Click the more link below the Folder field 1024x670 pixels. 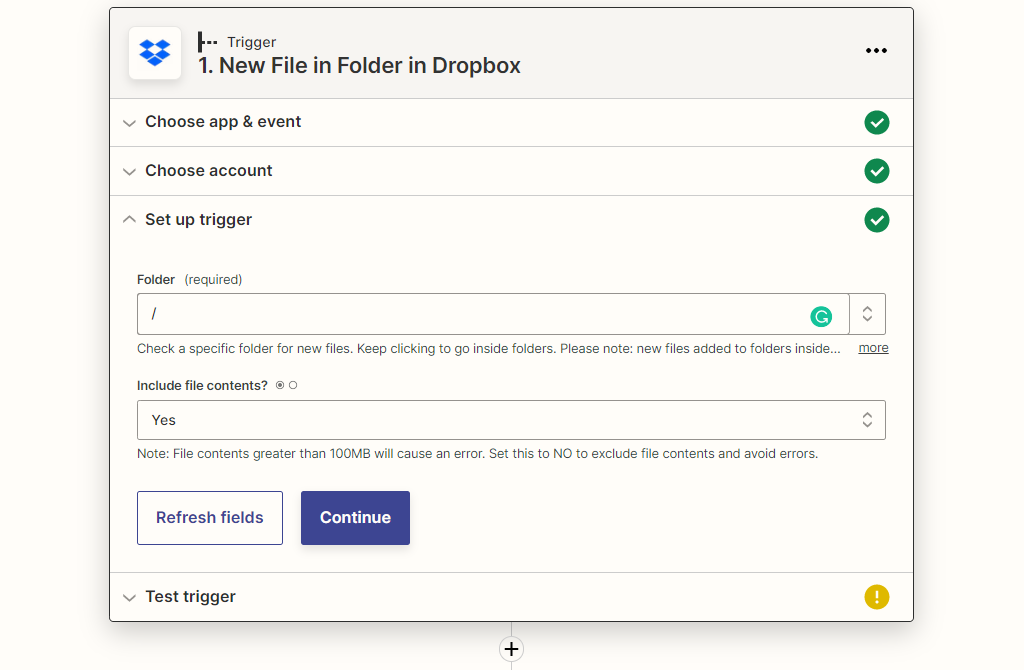click(872, 347)
